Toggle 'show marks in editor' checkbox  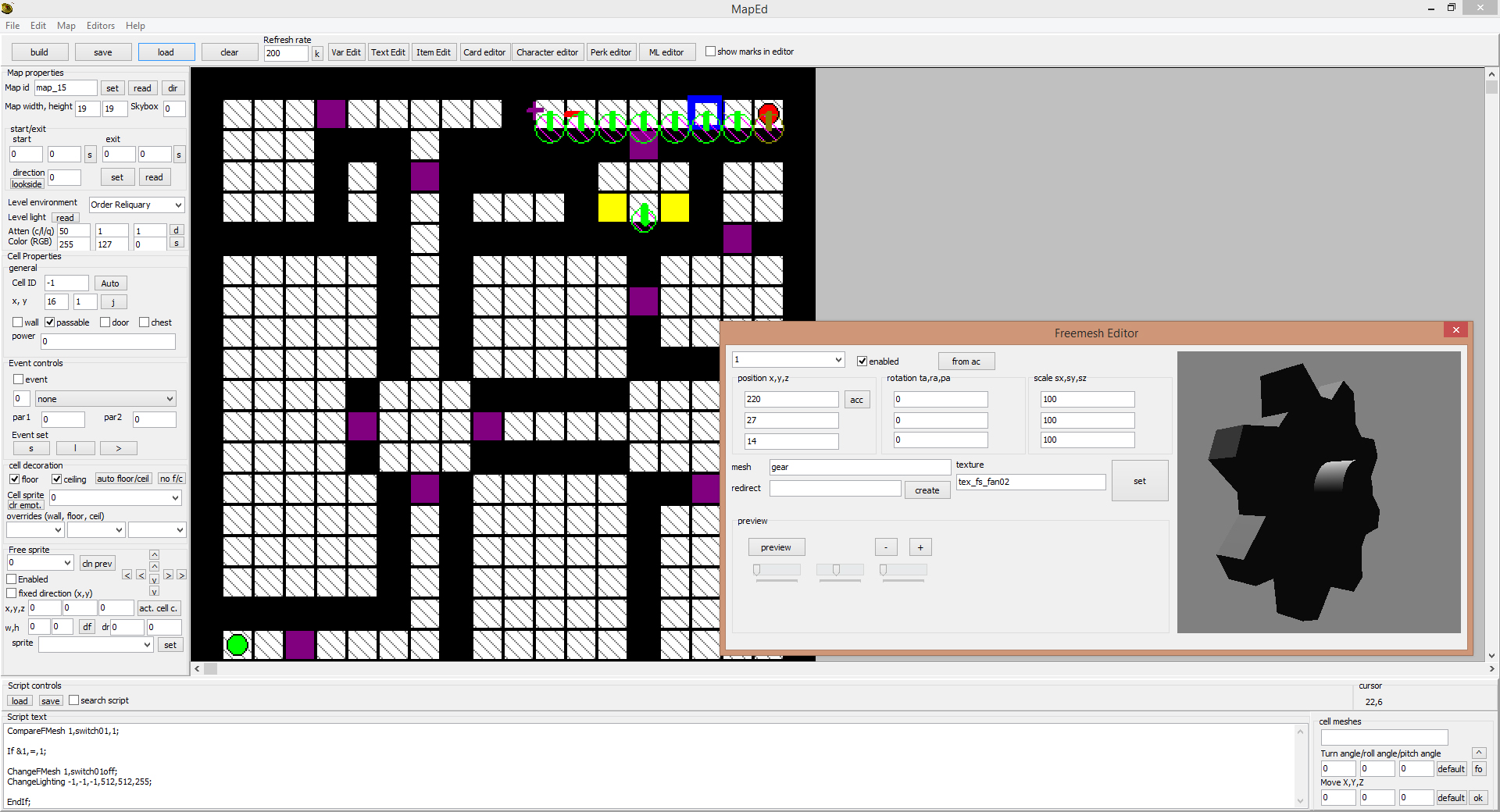pyautogui.click(x=710, y=52)
